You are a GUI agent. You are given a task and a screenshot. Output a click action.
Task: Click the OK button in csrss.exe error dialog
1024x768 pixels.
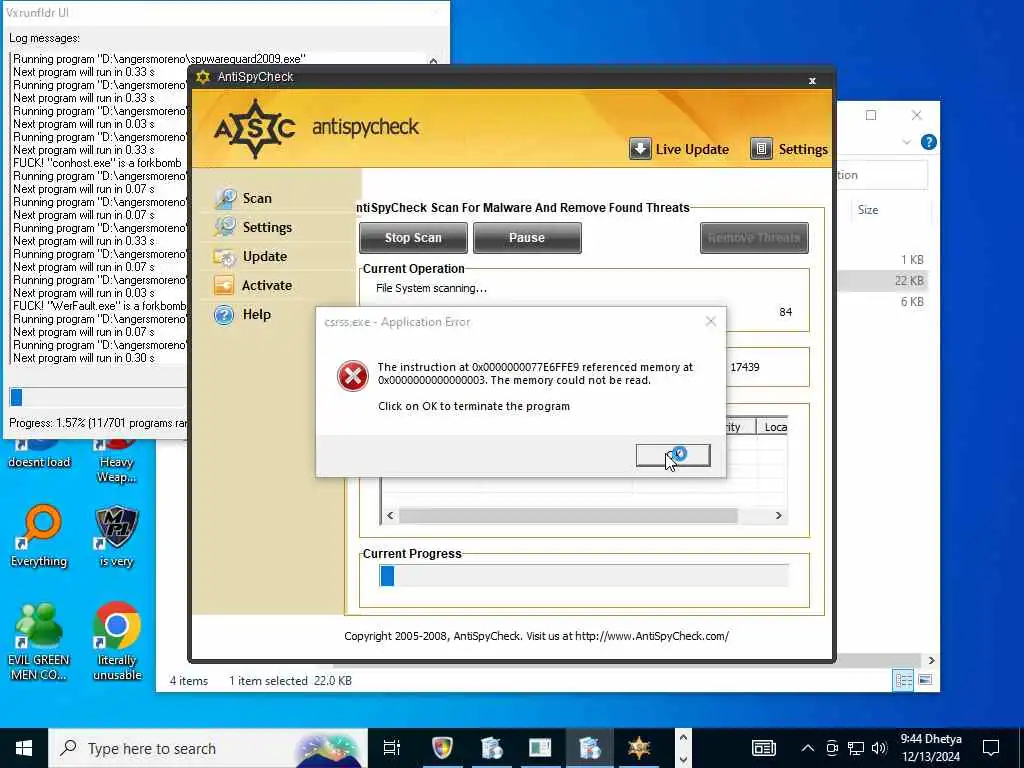click(x=673, y=455)
